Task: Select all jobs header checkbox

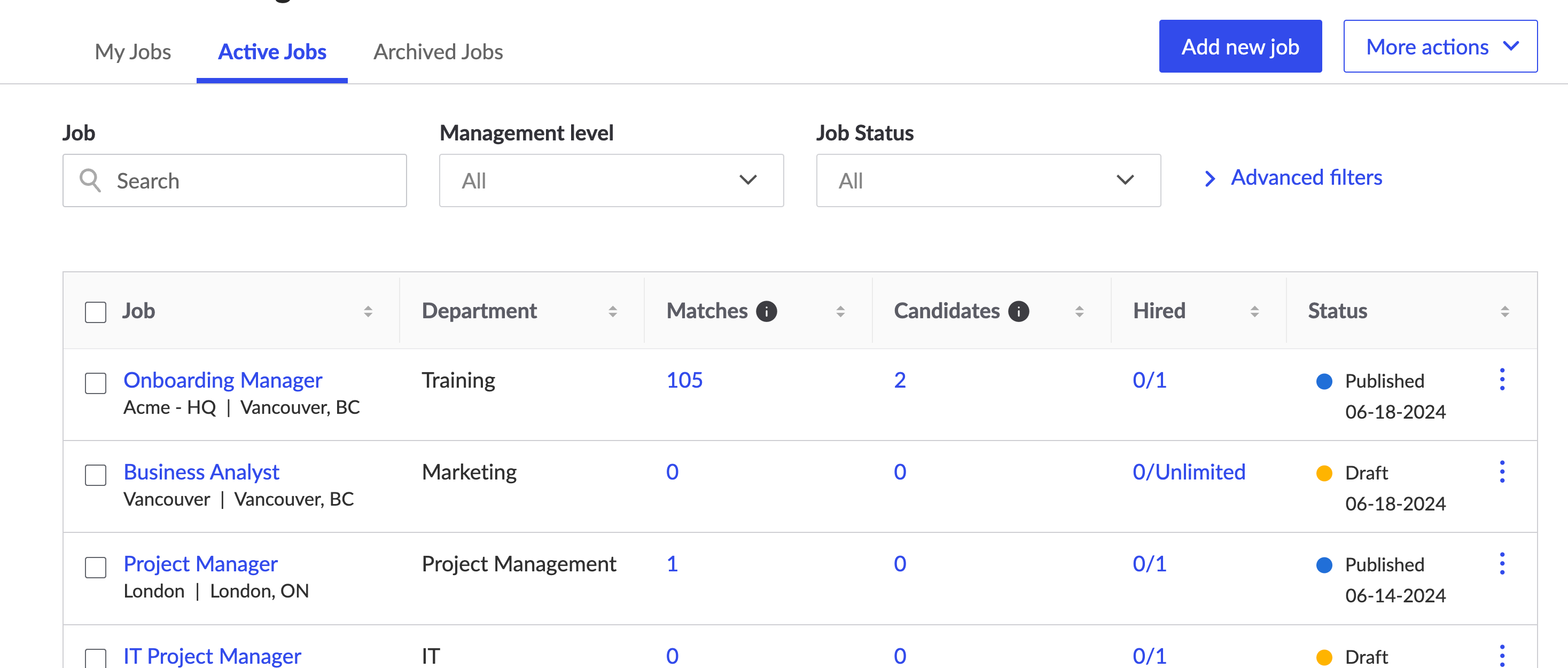Action: click(x=96, y=312)
